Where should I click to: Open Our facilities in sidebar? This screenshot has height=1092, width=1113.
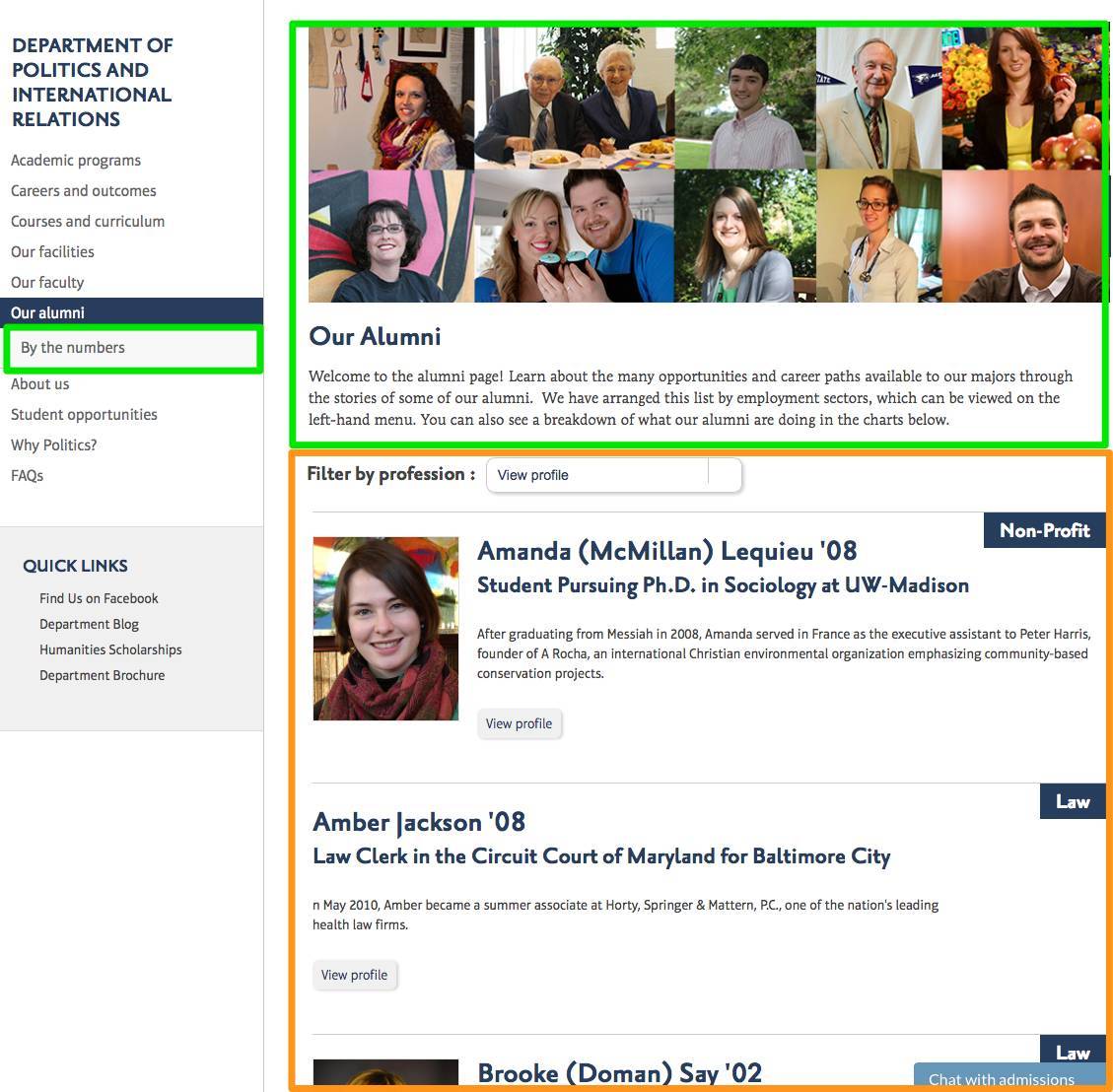(x=52, y=252)
